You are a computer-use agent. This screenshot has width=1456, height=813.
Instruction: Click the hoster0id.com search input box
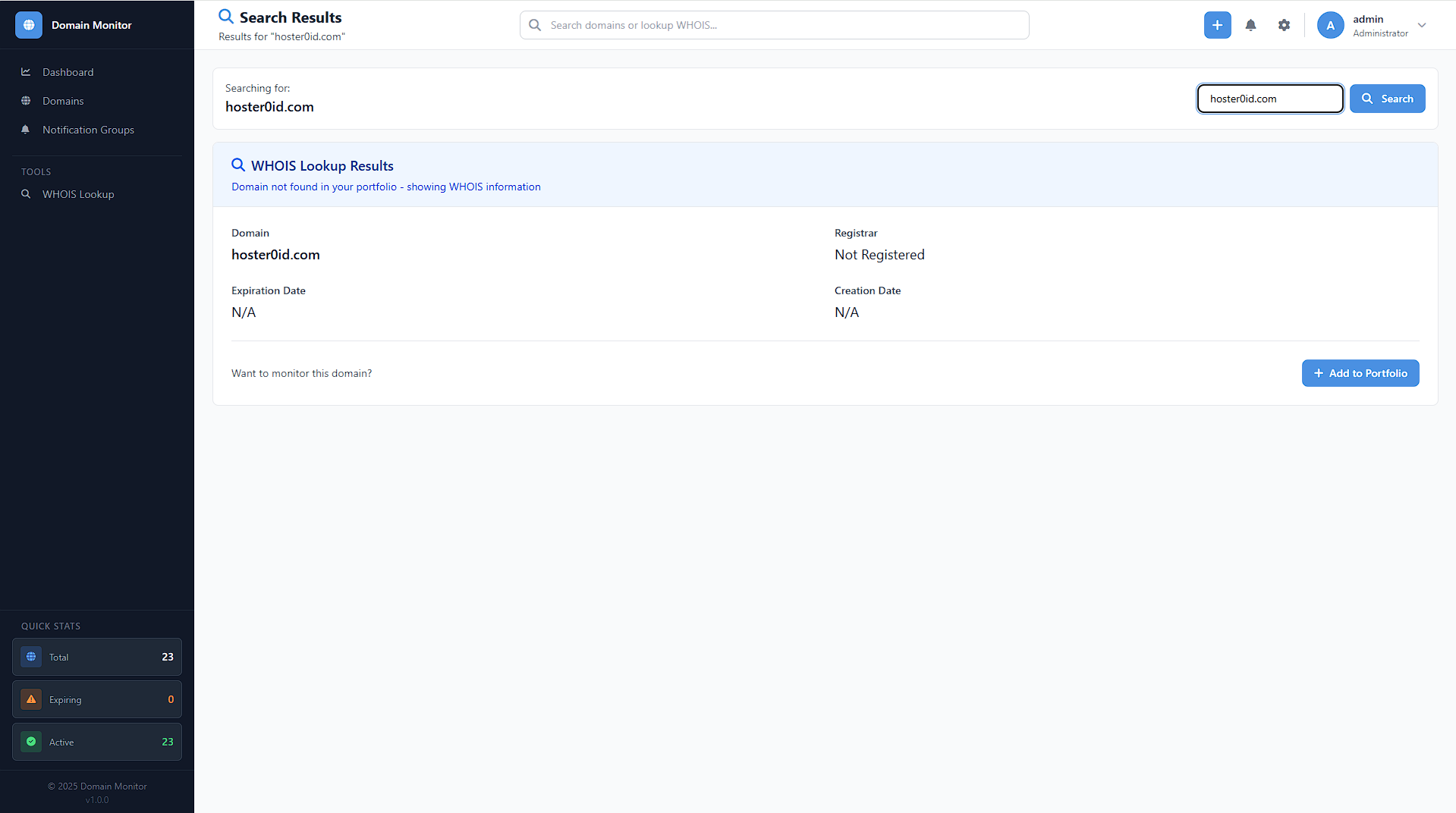click(1269, 99)
